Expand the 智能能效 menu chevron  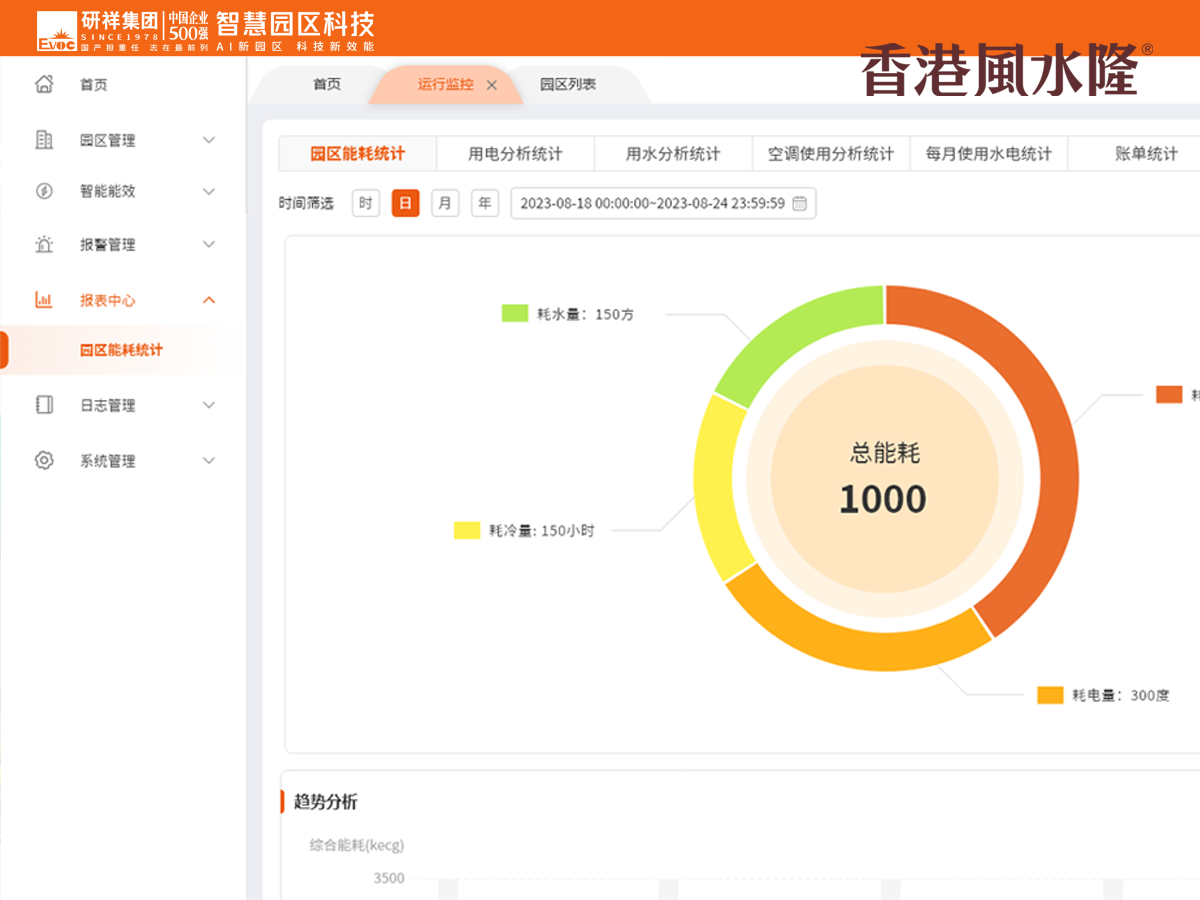point(209,191)
